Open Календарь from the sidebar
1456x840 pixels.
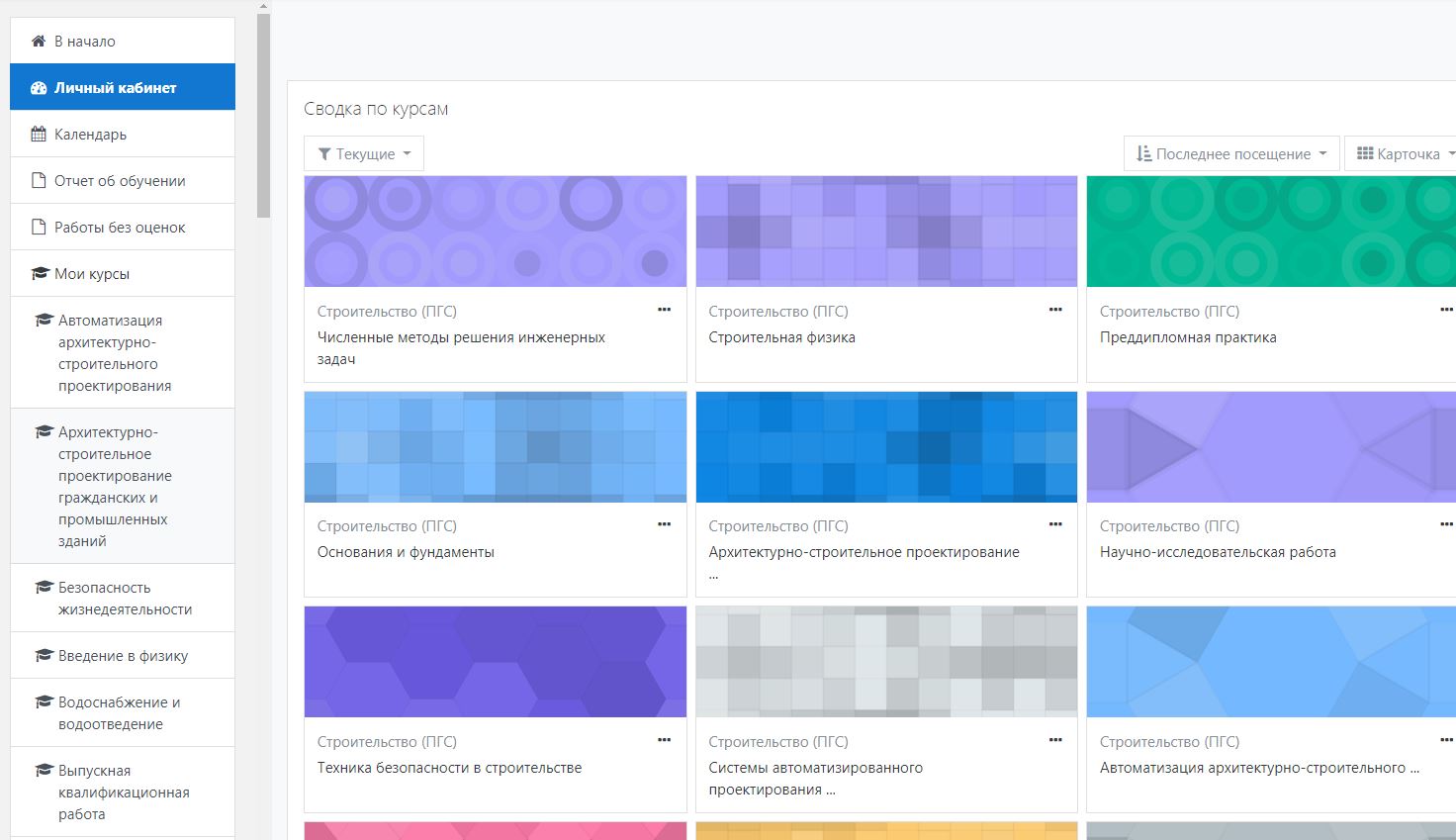click(x=123, y=135)
